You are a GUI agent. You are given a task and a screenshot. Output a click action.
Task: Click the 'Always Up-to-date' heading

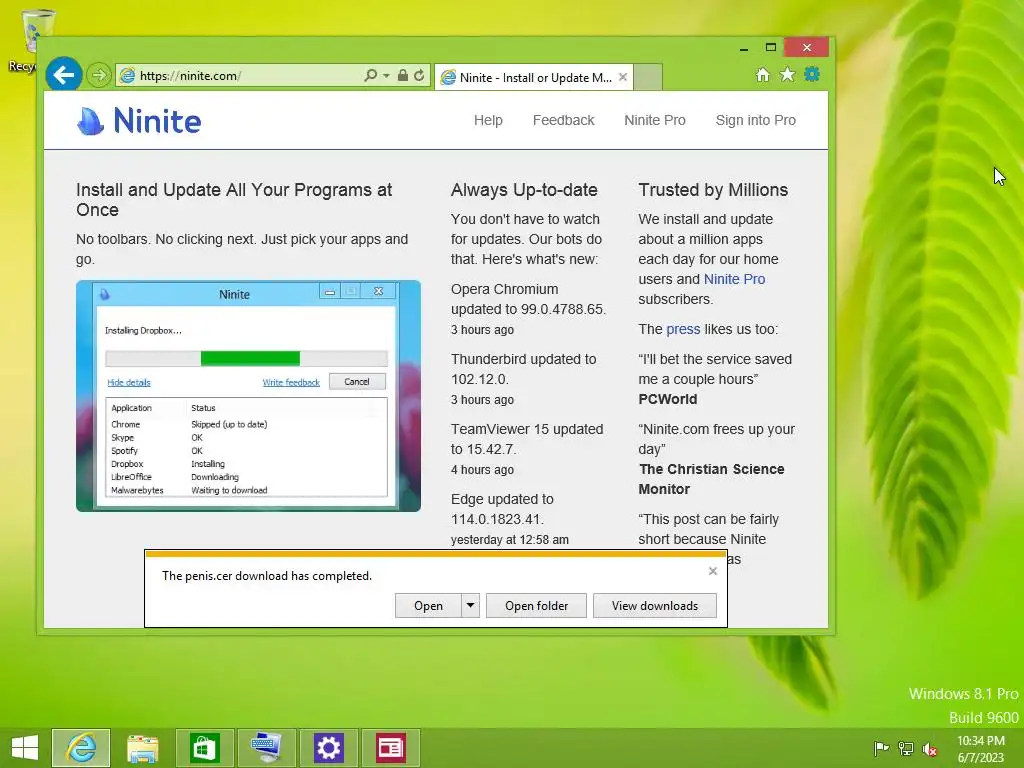click(524, 190)
